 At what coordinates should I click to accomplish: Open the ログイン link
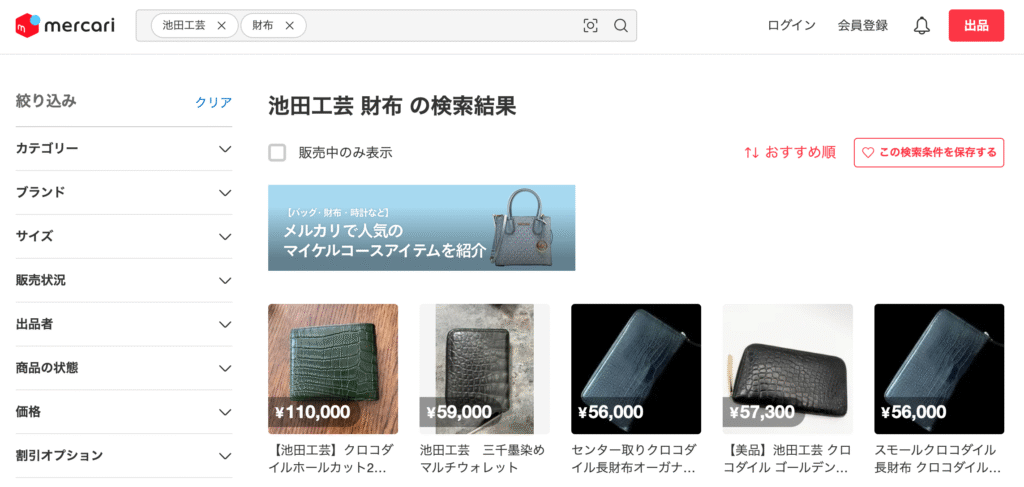tap(792, 25)
